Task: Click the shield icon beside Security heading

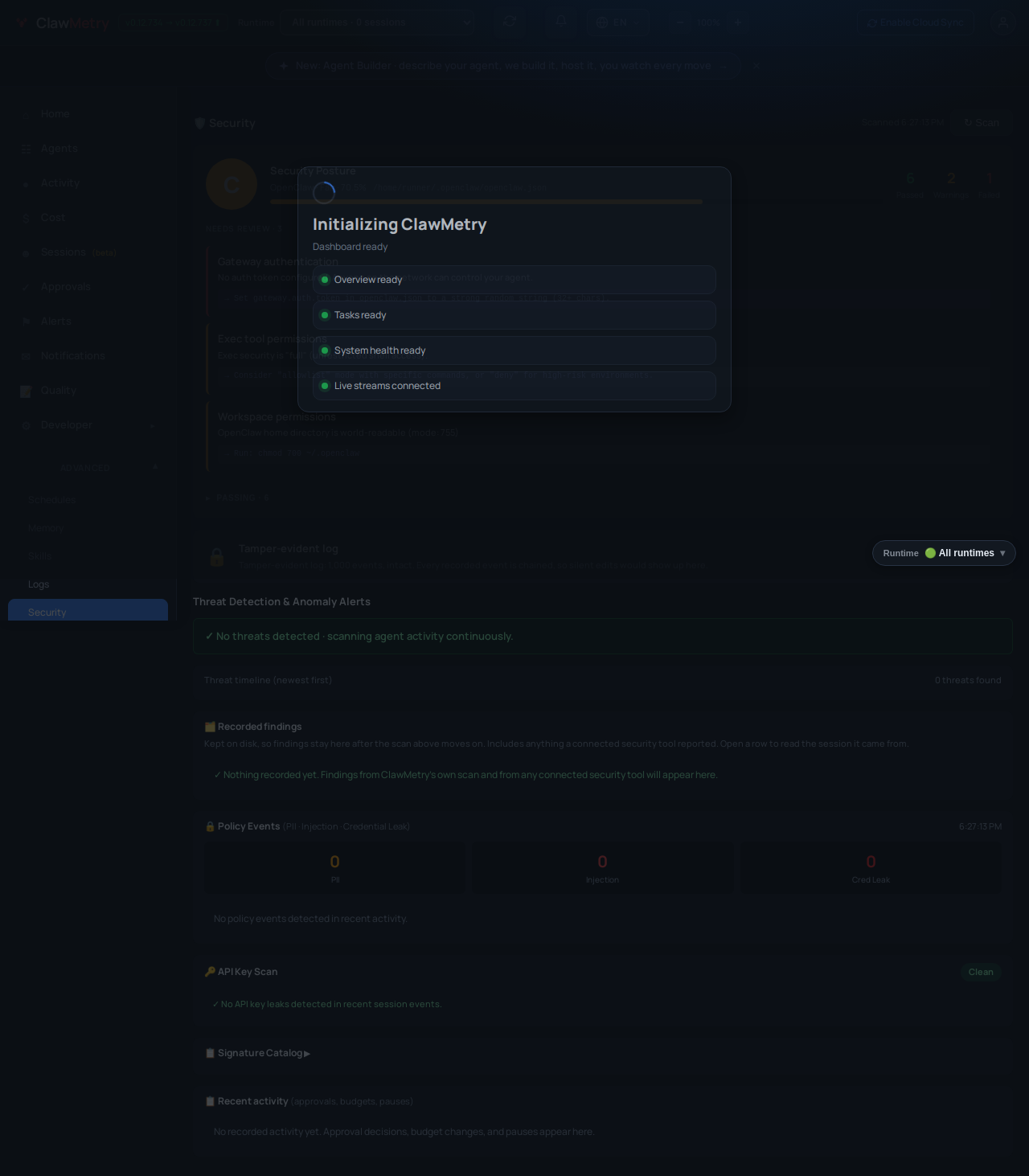Action: (x=200, y=123)
